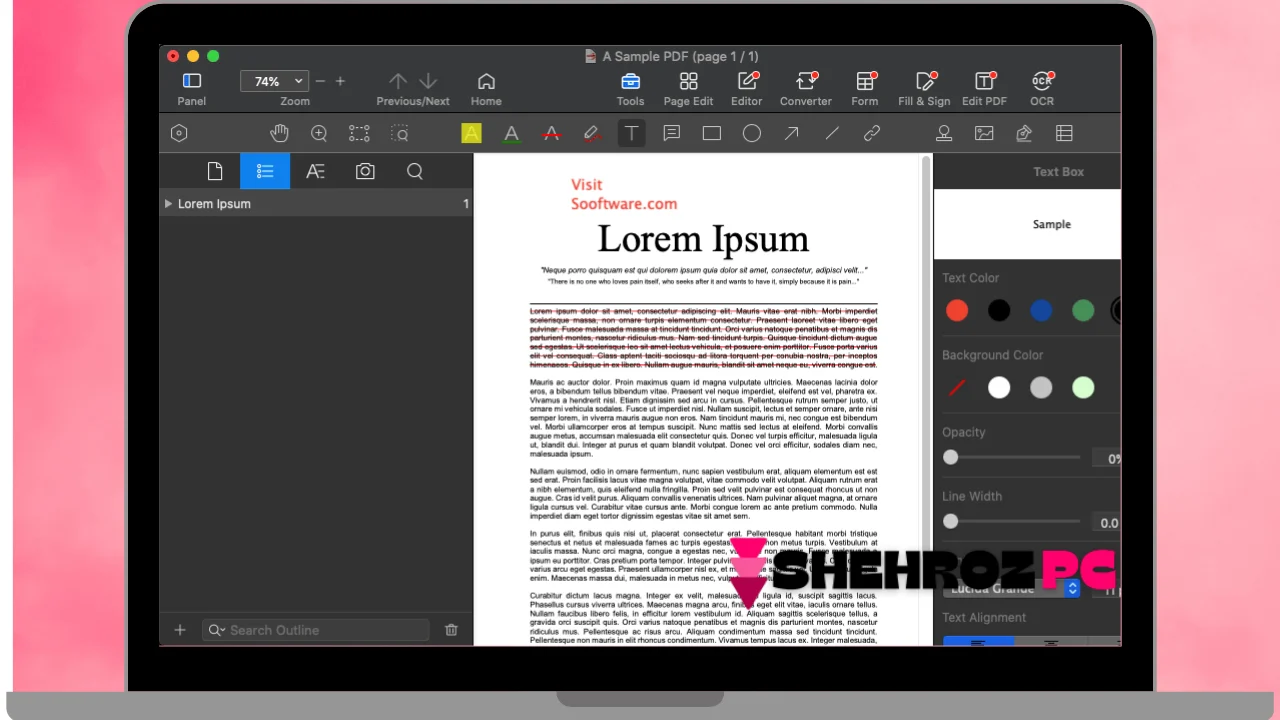This screenshot has width=1280, height=720.
Task: Select the Signature tool
Action: click(x=1024, y=133)
